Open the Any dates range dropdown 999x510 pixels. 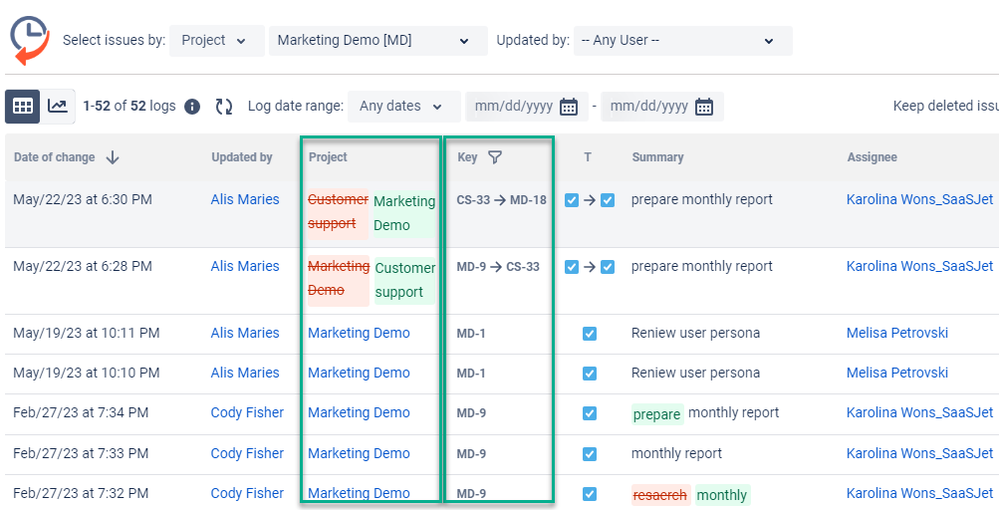[404, 106]
